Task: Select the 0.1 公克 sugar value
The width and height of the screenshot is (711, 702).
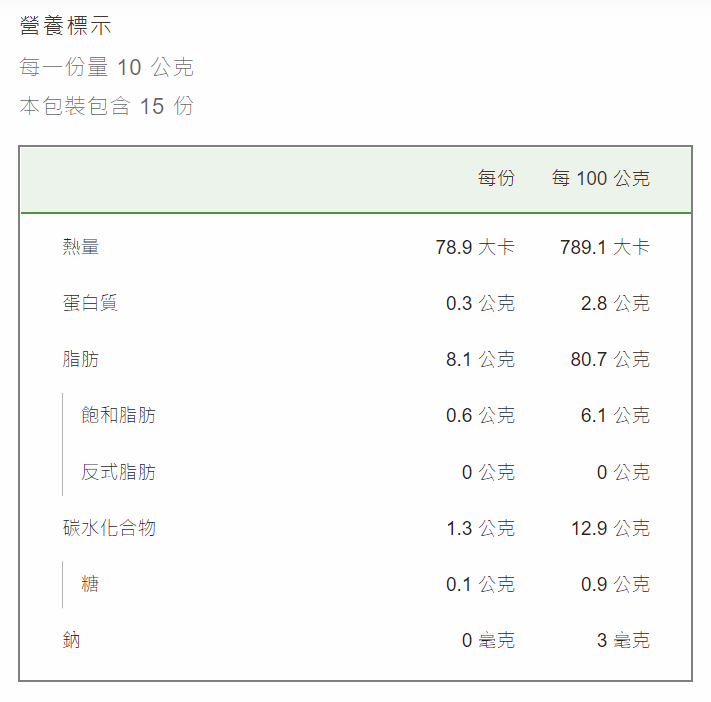Action: coord(481,584)
